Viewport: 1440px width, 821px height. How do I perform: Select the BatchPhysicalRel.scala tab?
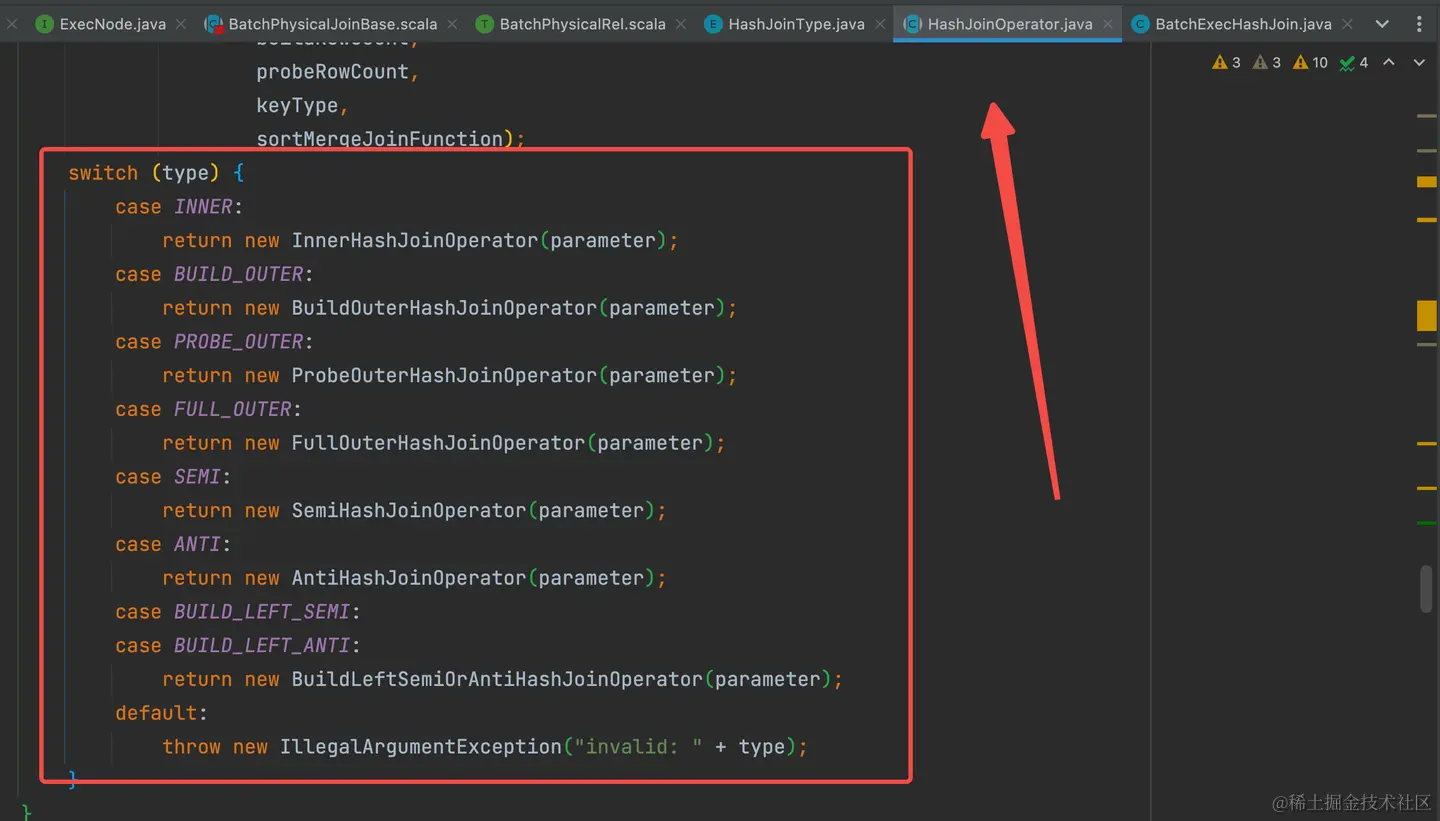click(582, 24)
